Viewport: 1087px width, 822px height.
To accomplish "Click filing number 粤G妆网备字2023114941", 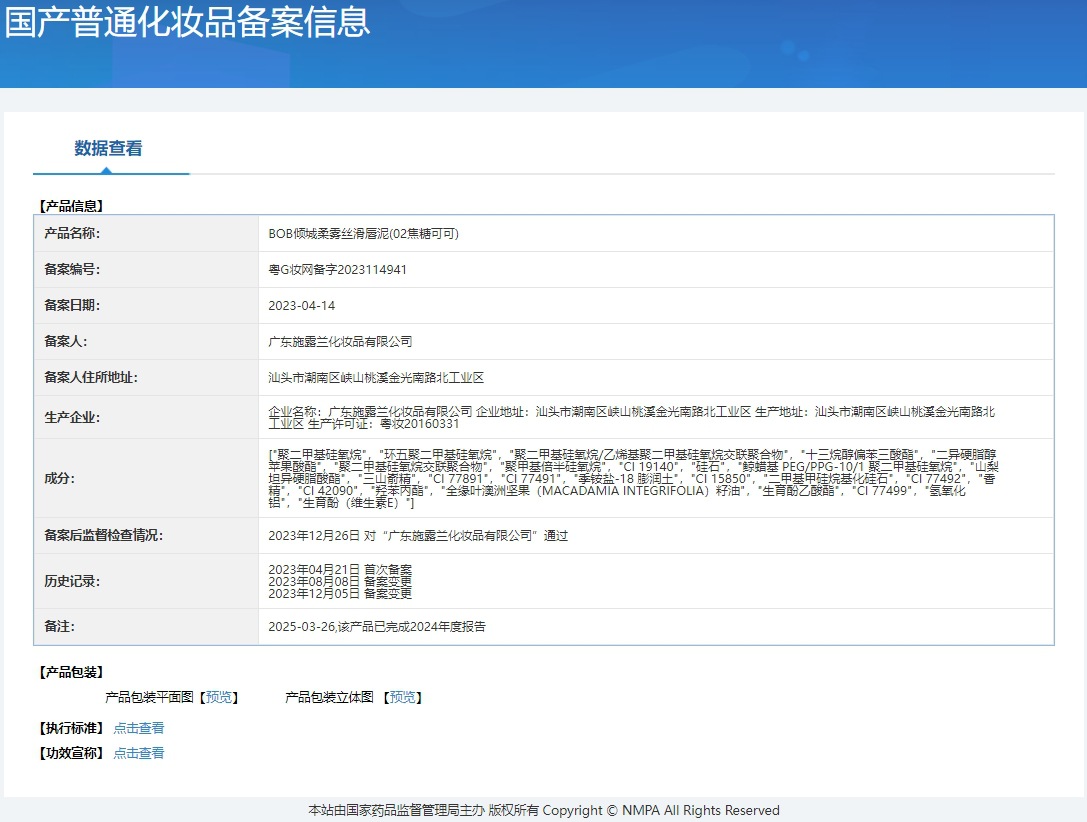I will click(338, 270).
